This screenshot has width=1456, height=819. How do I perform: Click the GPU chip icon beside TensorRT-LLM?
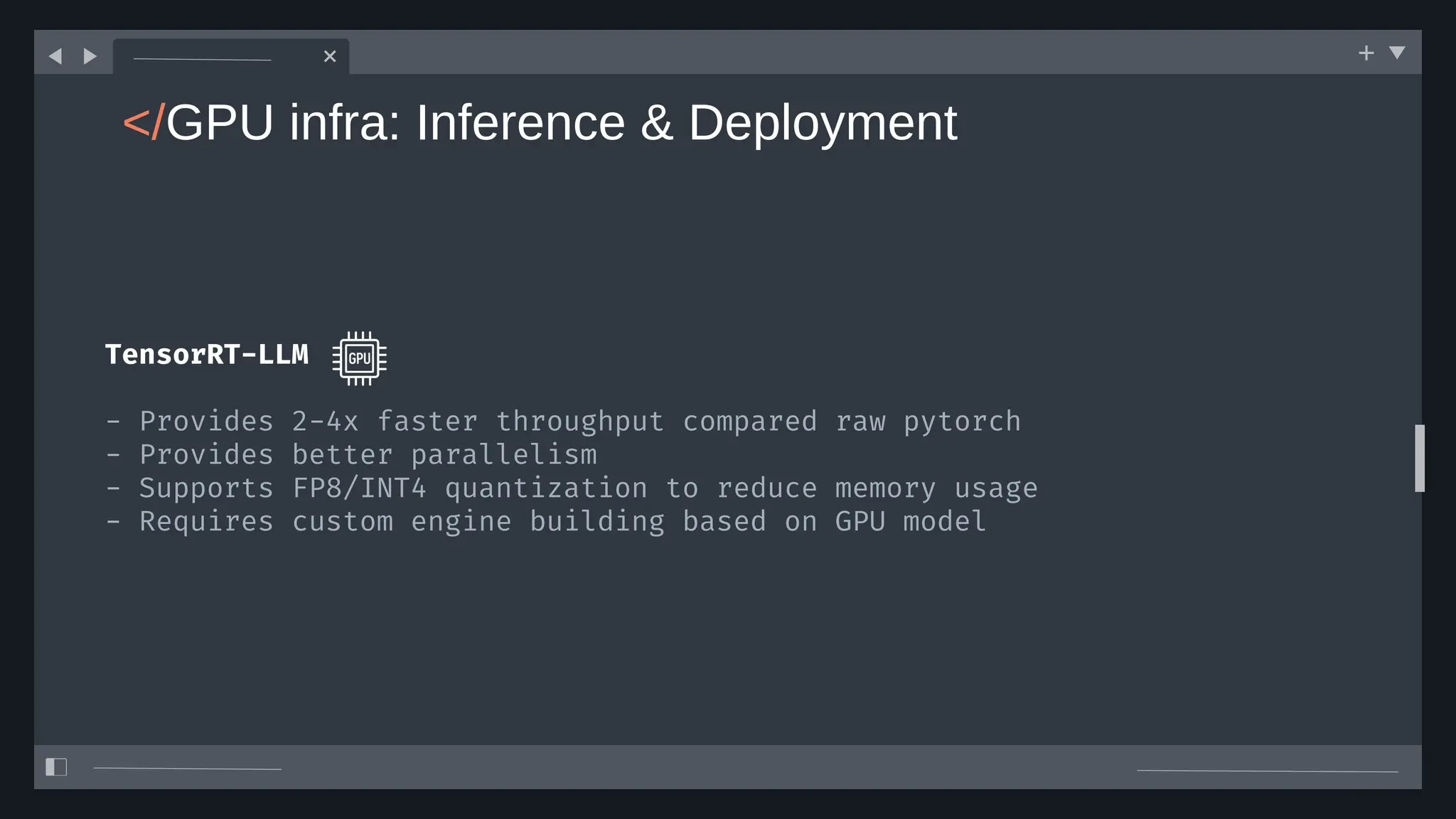click(360, 358)
